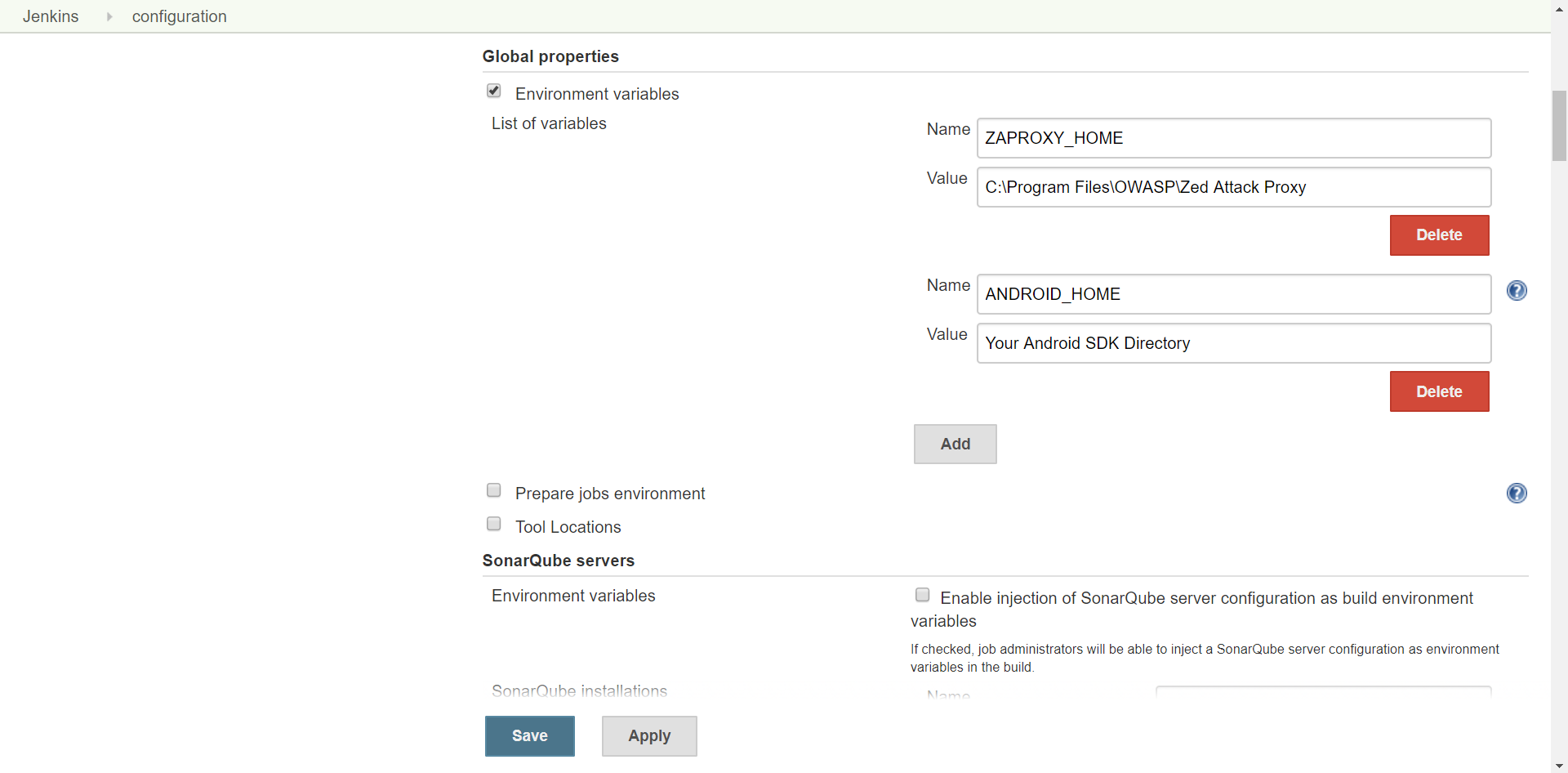Click scrollbar down arrow
The image size is (1568, 773).
[x=1559, y=766]
